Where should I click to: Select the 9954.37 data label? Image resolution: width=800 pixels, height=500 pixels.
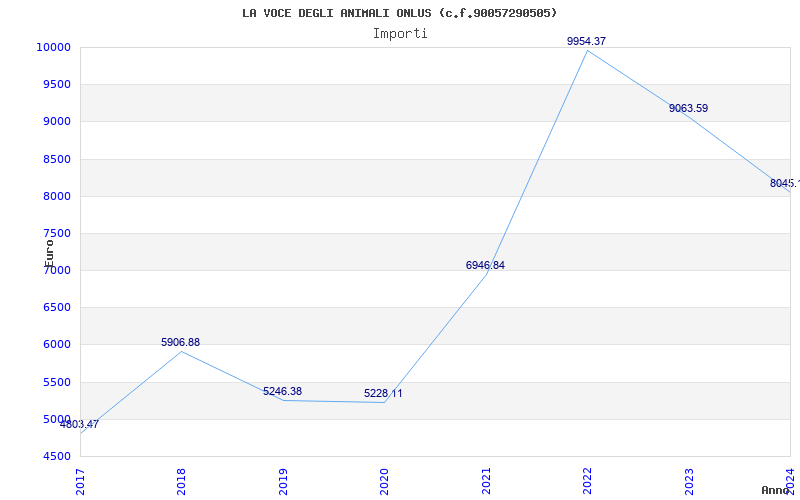(586, 41)
